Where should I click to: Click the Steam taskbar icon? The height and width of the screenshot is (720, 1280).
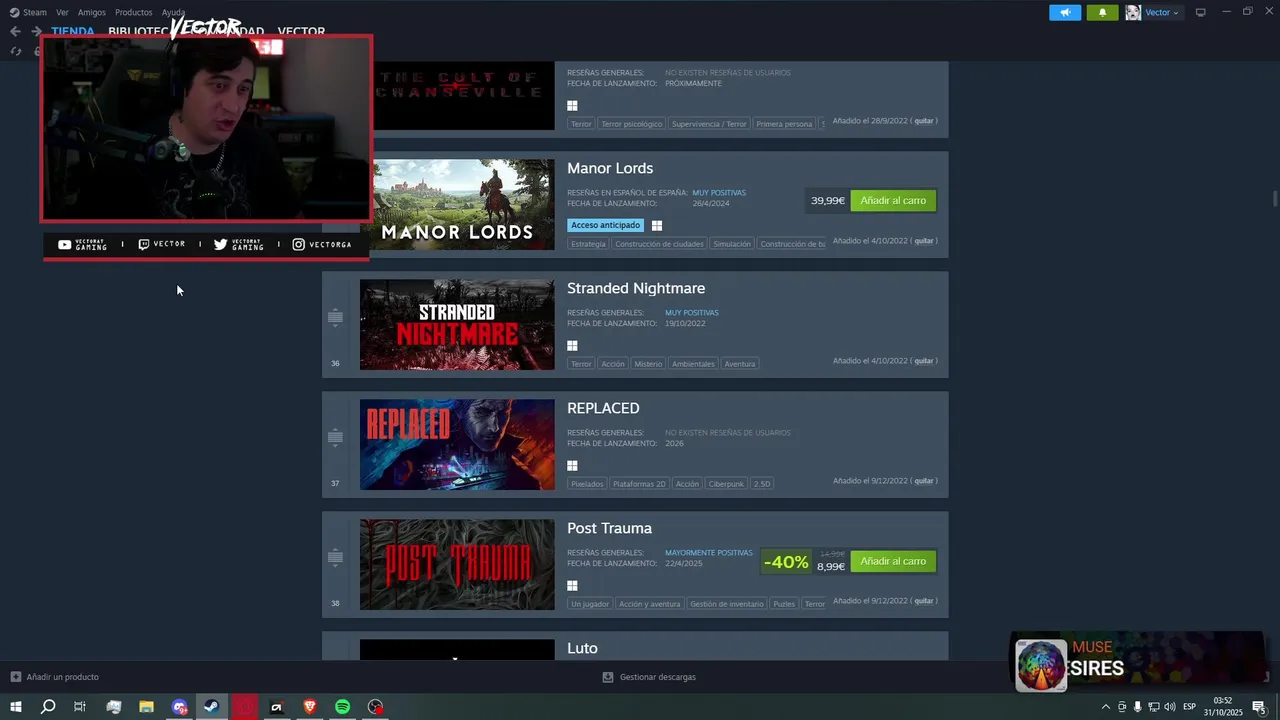[x=211, y=707]
